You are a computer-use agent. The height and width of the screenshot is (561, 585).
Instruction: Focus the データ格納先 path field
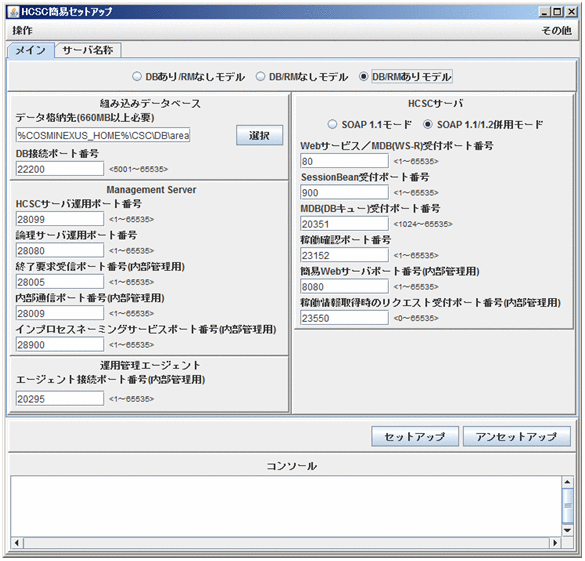103,135
